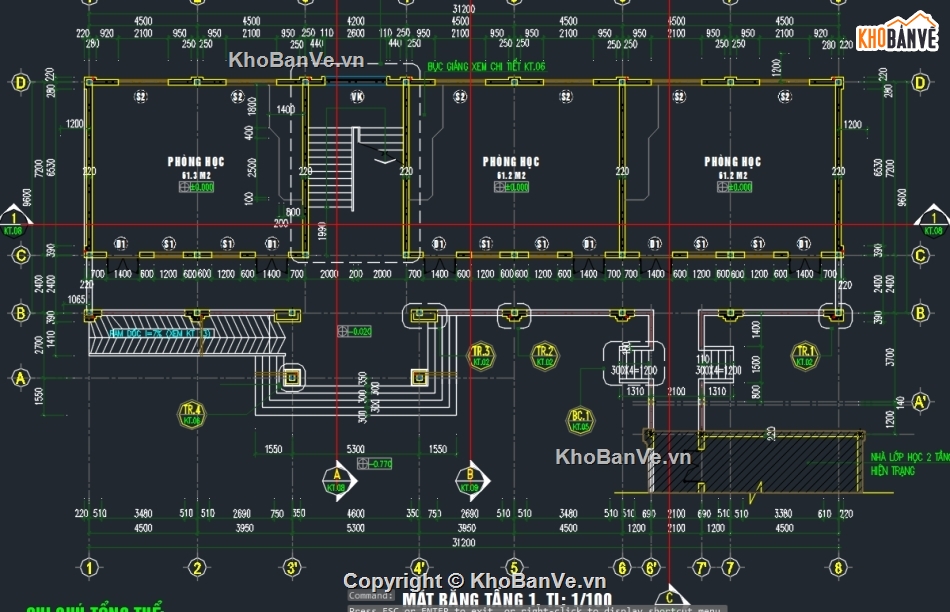The height and width of the screenshot is (612, 950).
Task: Click grid bubble 3' at the bottom axis
Action: click(x=292, y=568)
